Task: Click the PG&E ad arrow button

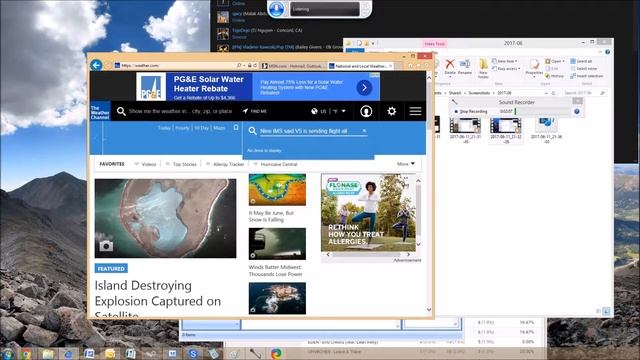Action: [364, 87]
